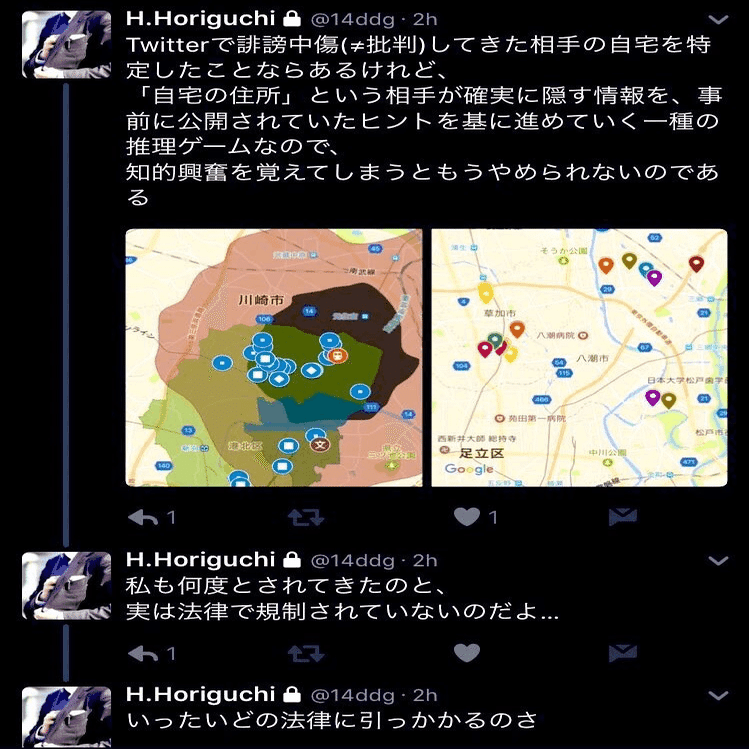Viewport: 749px width, 749px height.
Task: Open the Google map with colored pins image
Action: pyautogui.click(x=579, y=358)
